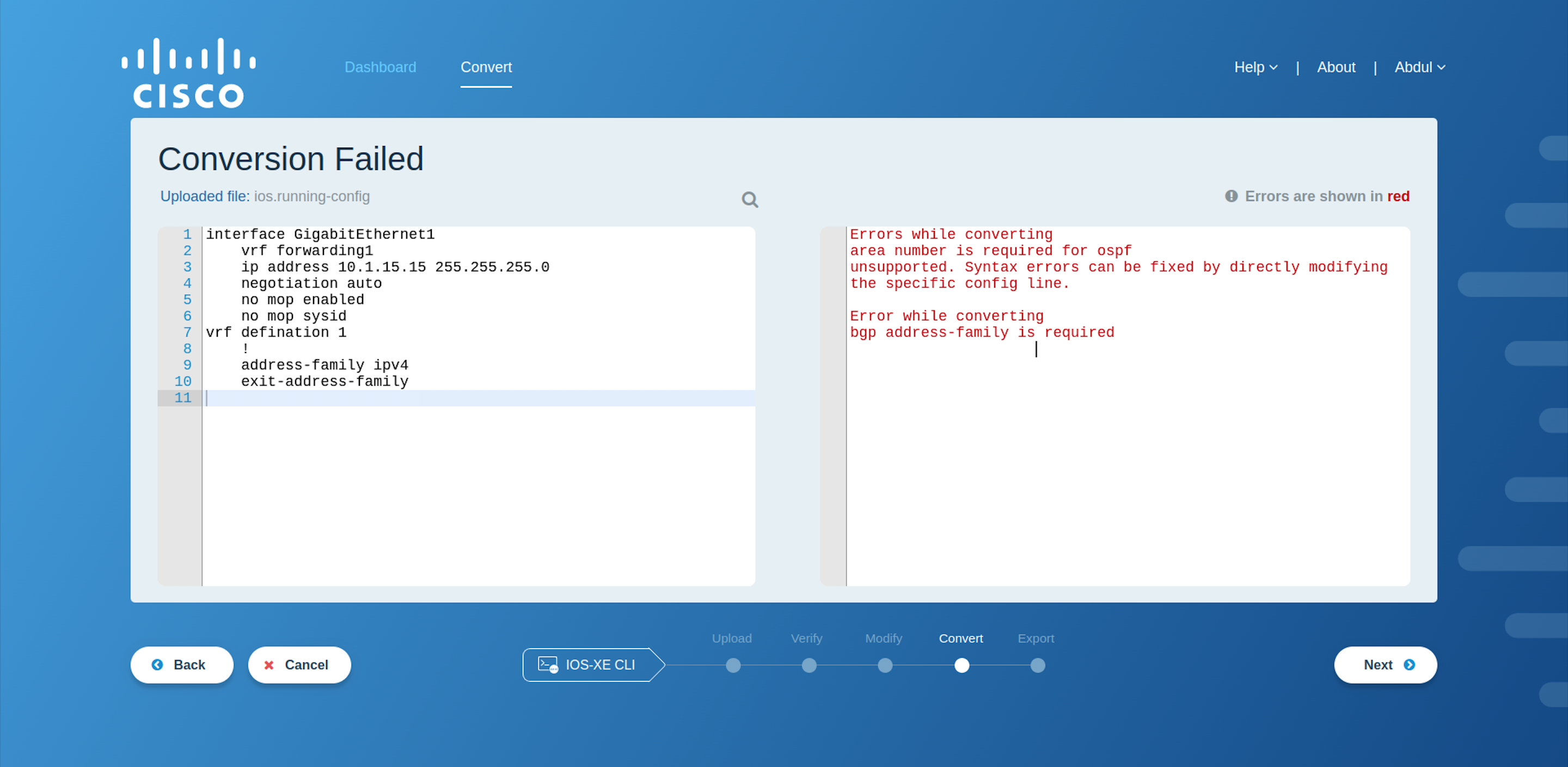Click line number 10 in gutter

[183, 382]
